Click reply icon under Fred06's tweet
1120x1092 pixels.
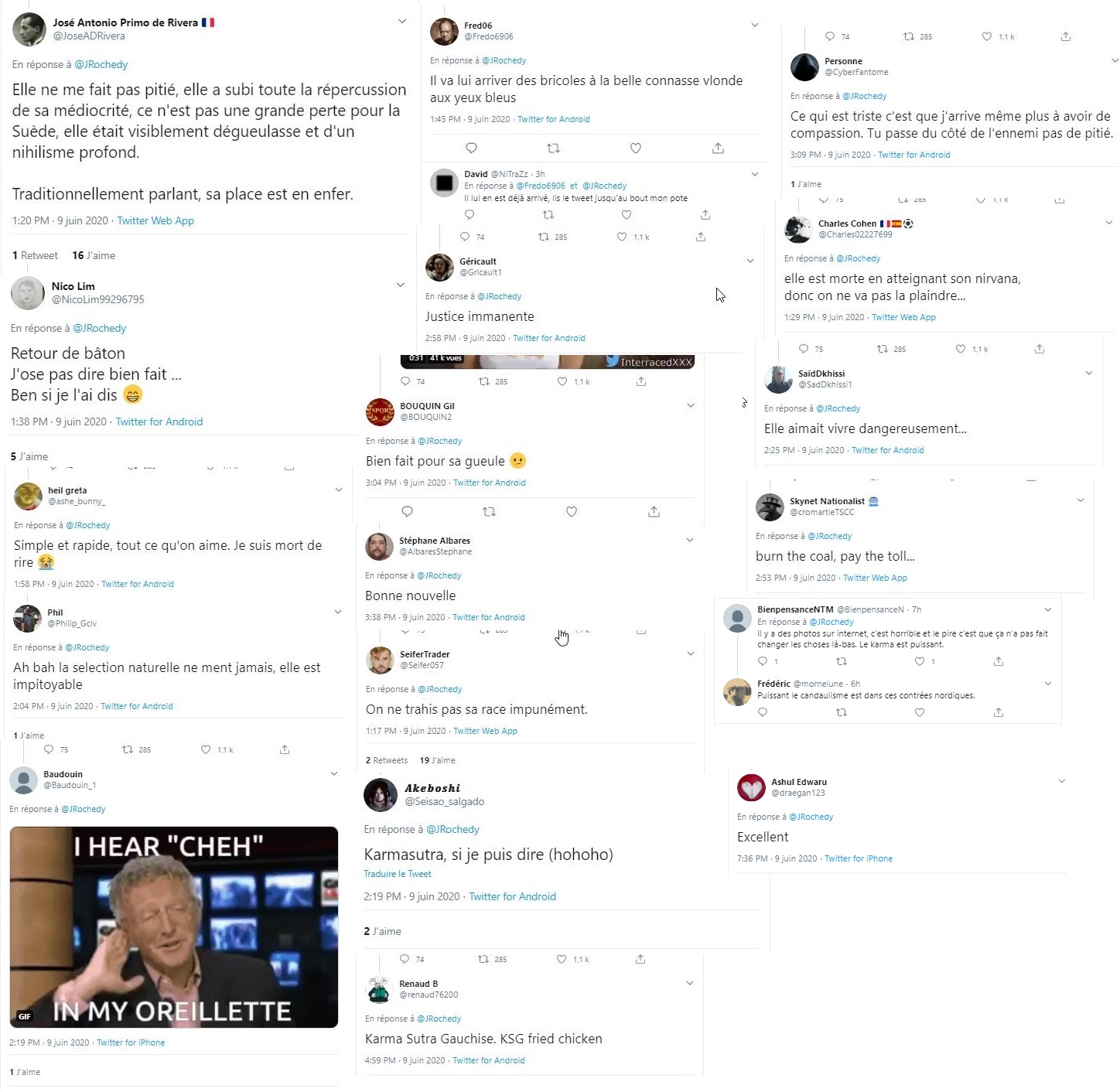[471, 148]
